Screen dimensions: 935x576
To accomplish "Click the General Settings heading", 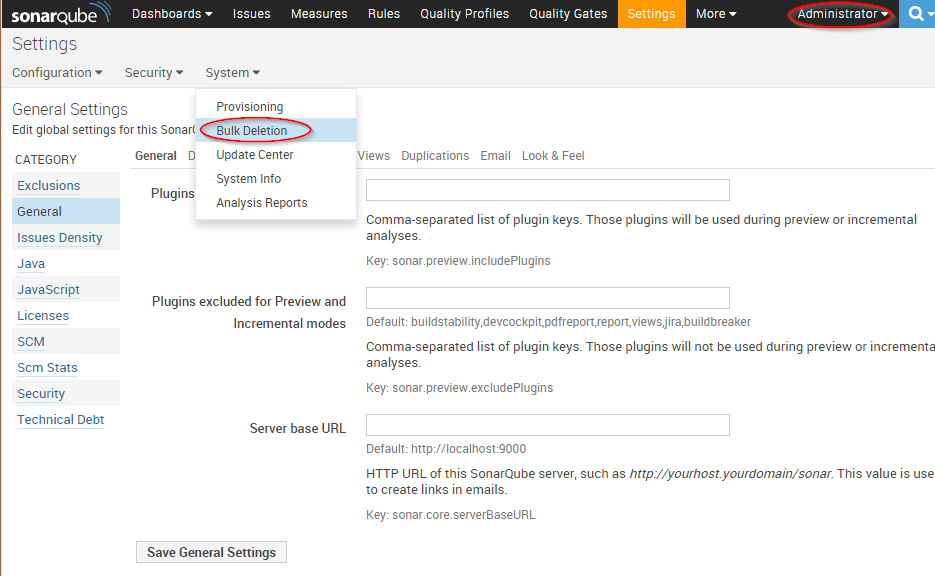I will pos(70,110).
